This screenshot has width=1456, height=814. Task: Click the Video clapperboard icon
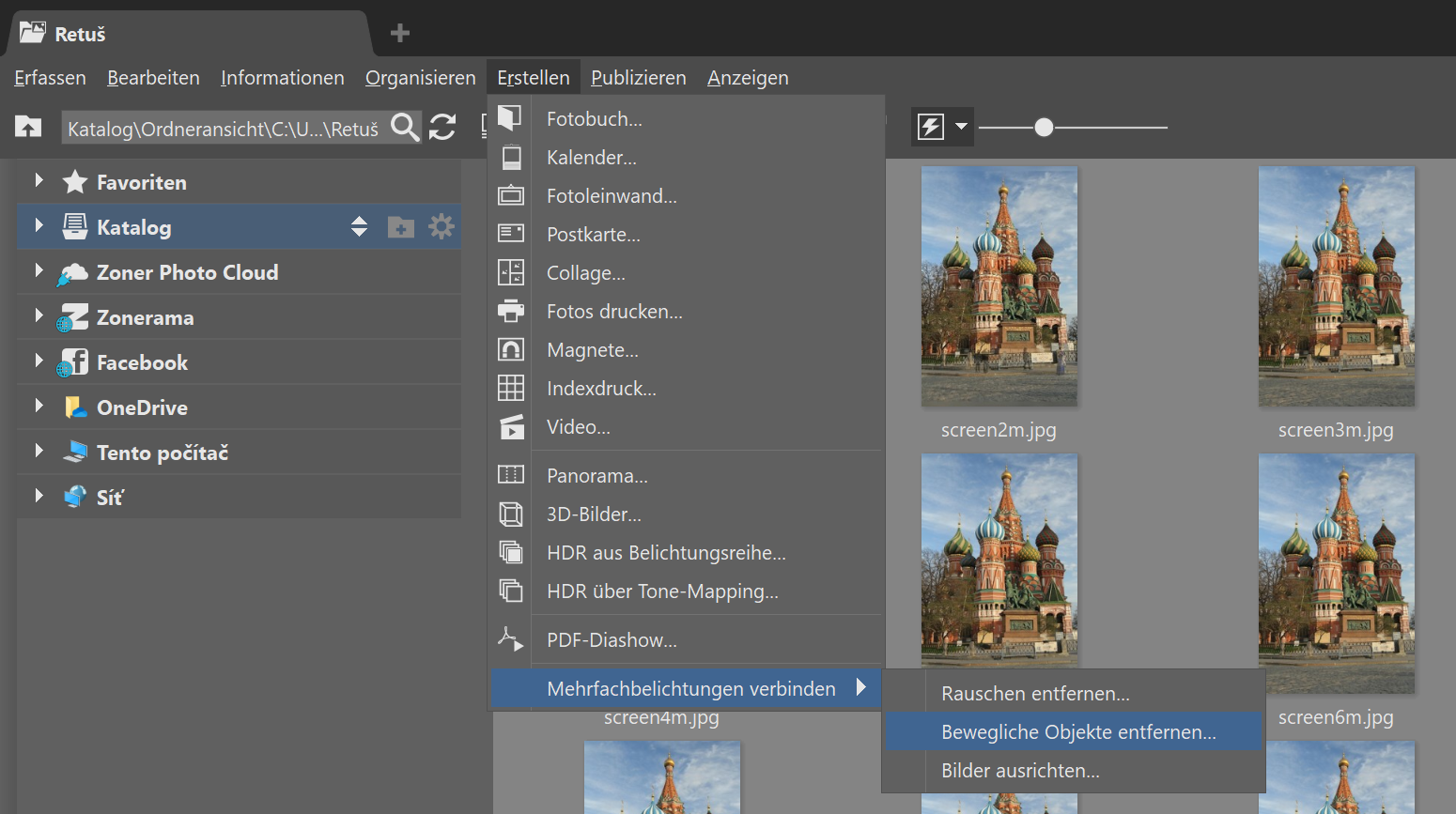click(x=510, y=426)
